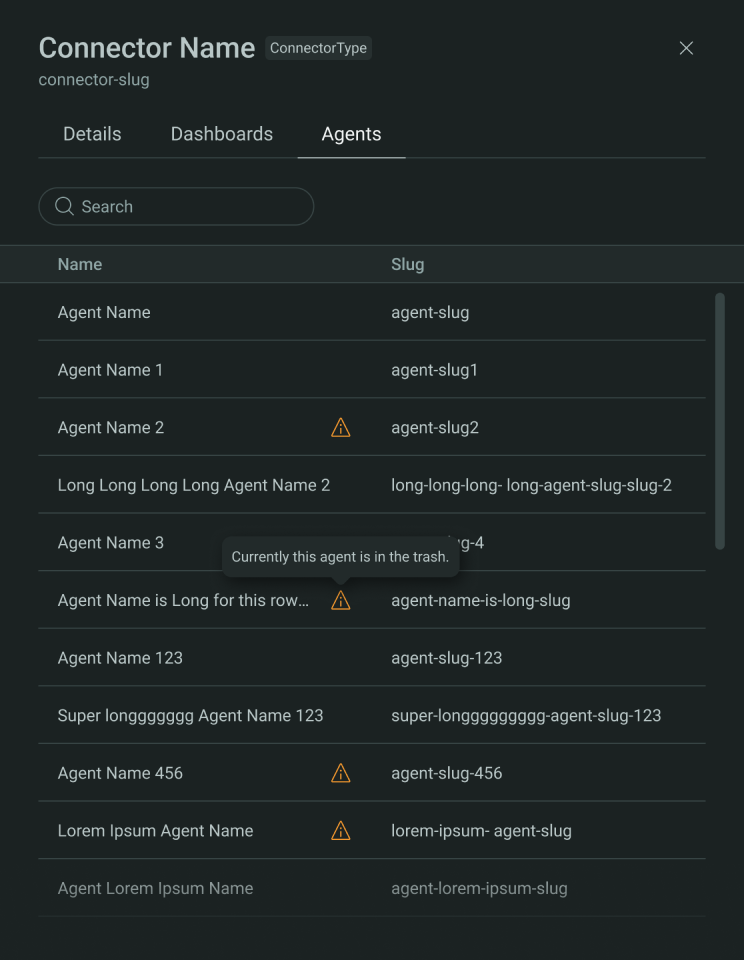Open the Dashboards tab
The height and width of the screenshot is (960, 744).
tap(222, 134)
